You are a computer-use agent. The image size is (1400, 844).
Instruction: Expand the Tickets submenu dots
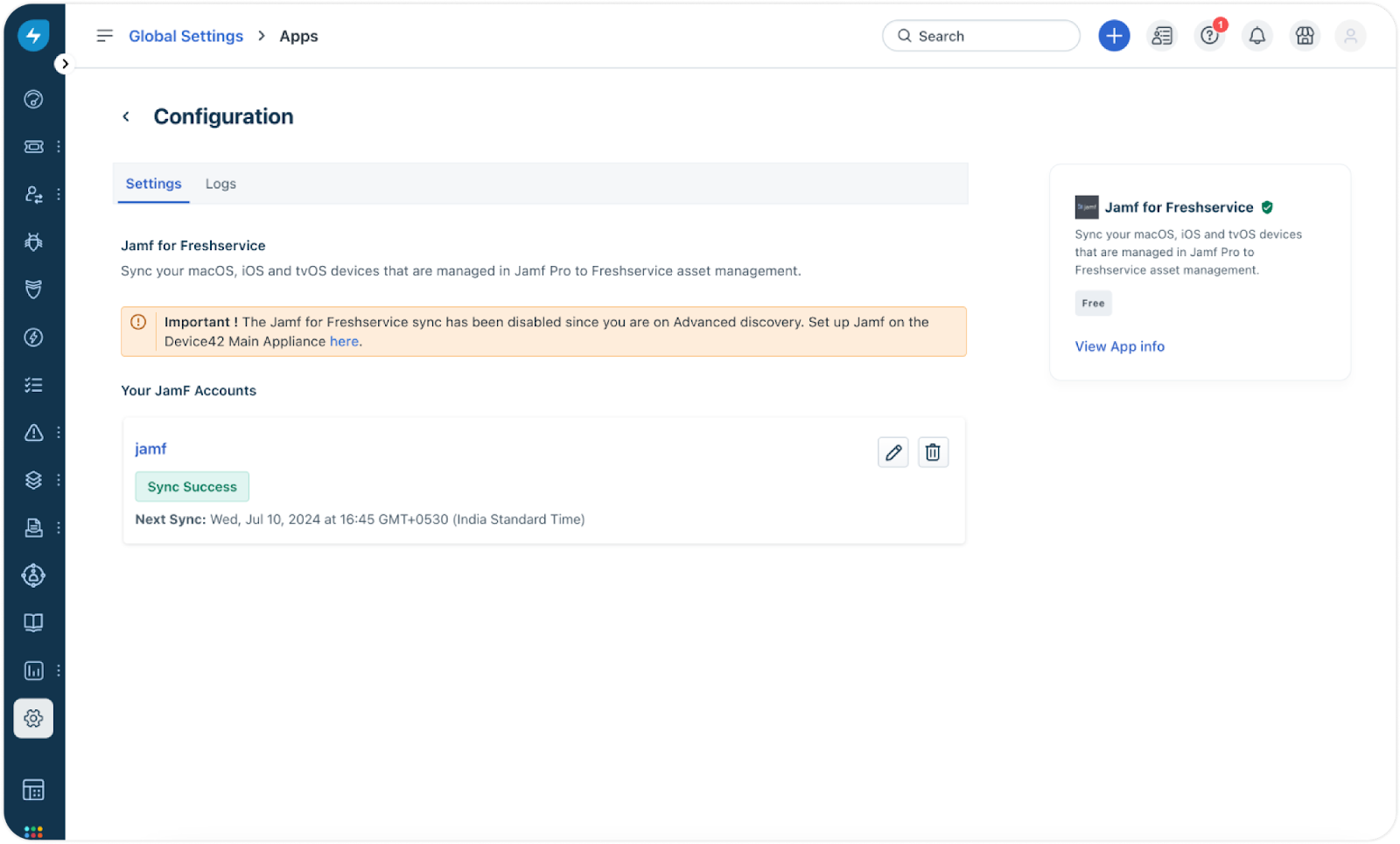coord(59,147)
